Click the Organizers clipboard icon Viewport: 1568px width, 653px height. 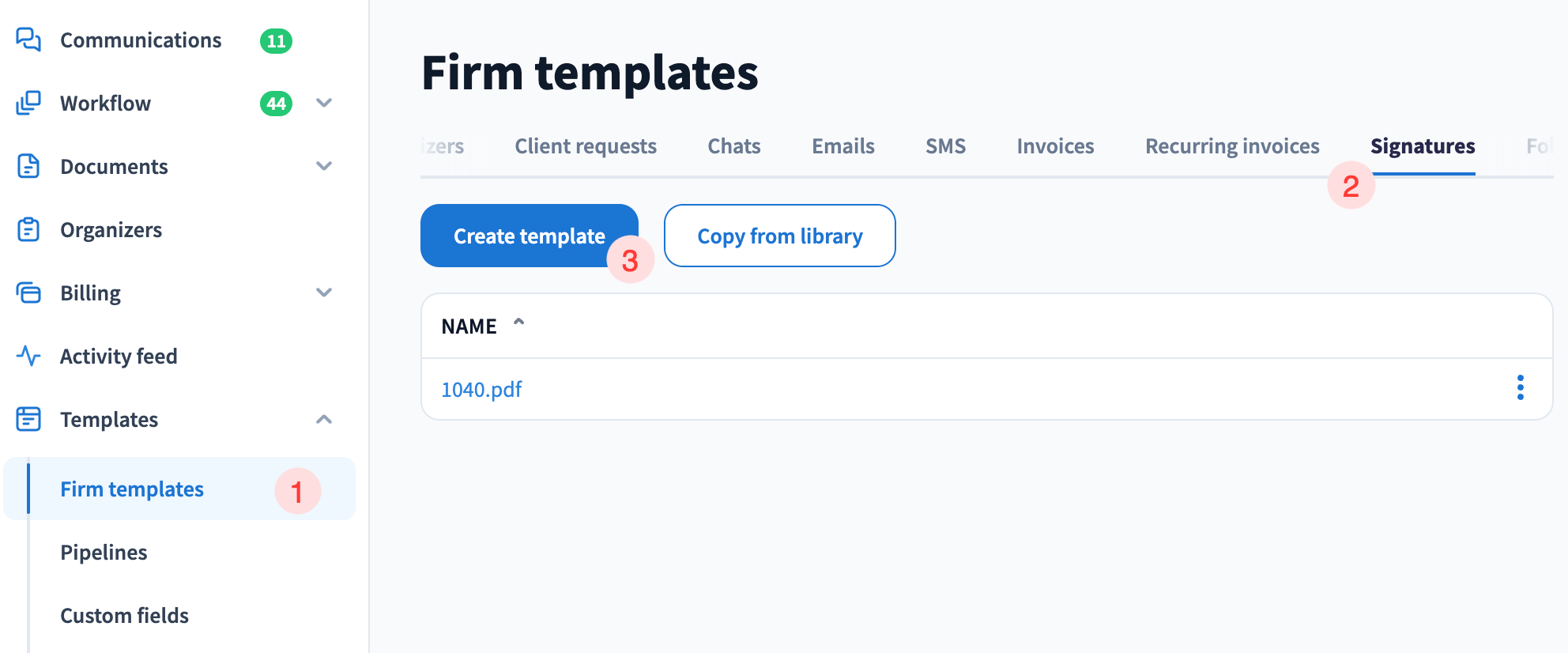[28, 229]
